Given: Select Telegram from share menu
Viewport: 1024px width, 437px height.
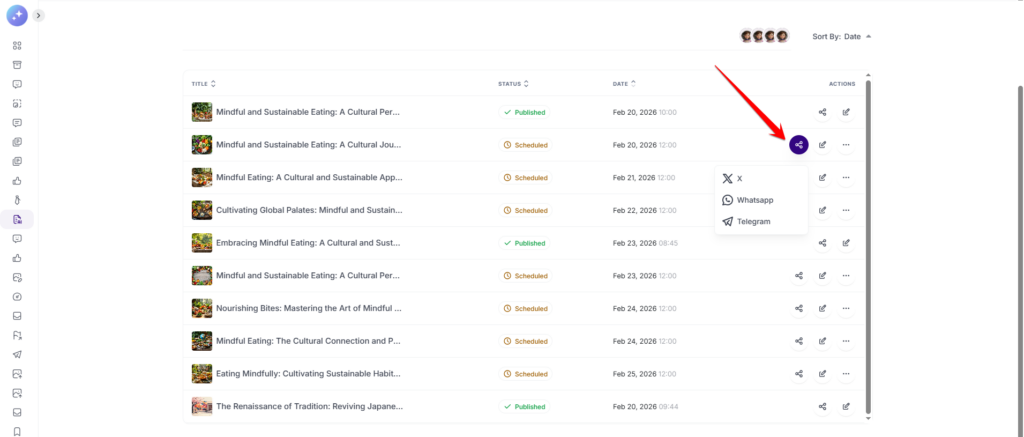Looking at the screenshot, I should click(753, 221).
